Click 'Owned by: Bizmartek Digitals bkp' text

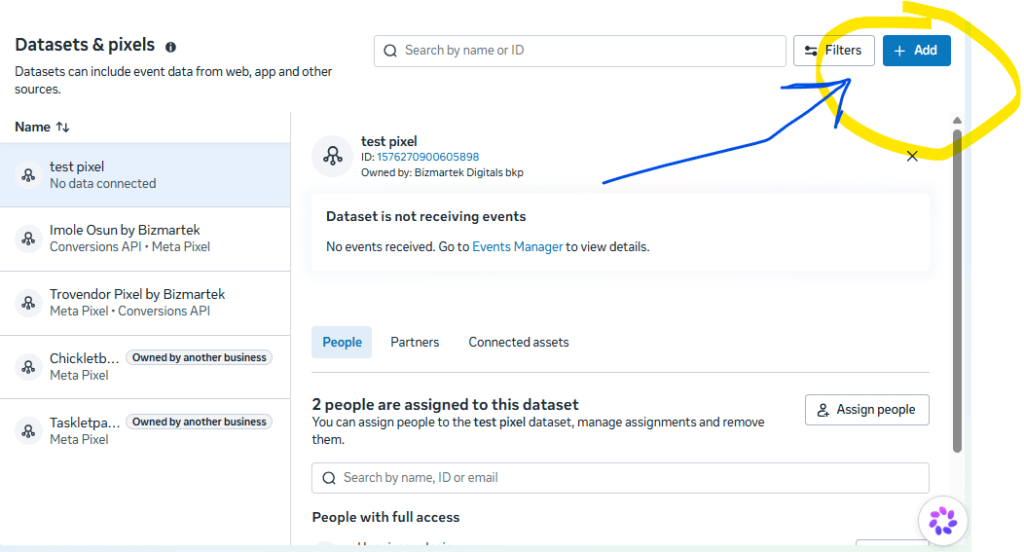coord(442,172)
